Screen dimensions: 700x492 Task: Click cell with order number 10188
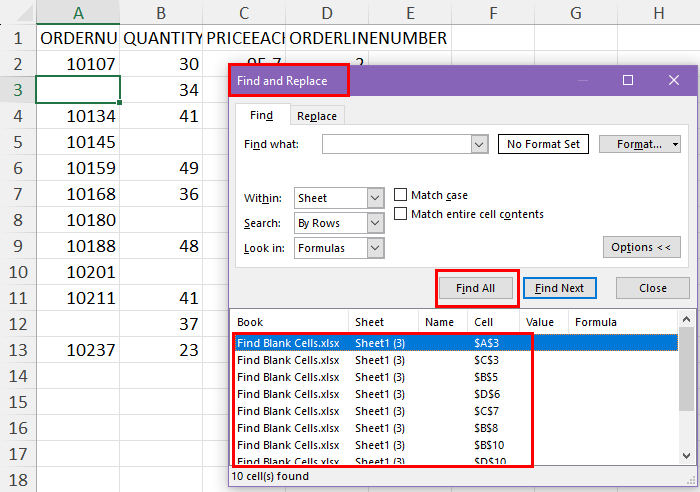pyautogui.click(x=78, y=246)
